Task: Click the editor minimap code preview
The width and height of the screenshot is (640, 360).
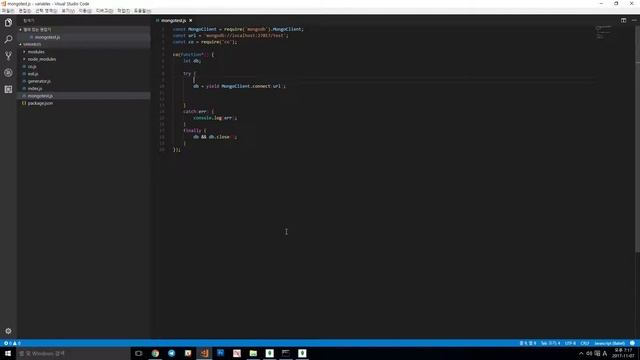Action: point(603,32)
